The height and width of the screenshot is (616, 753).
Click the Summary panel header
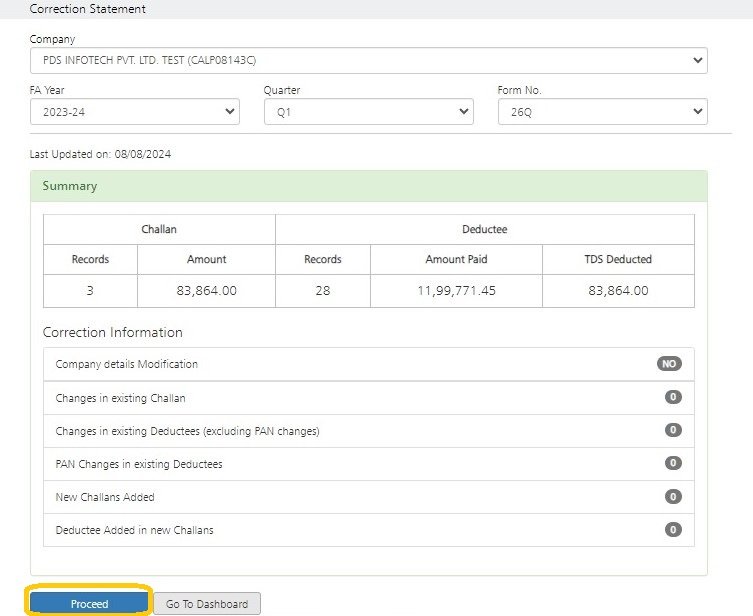368,186
